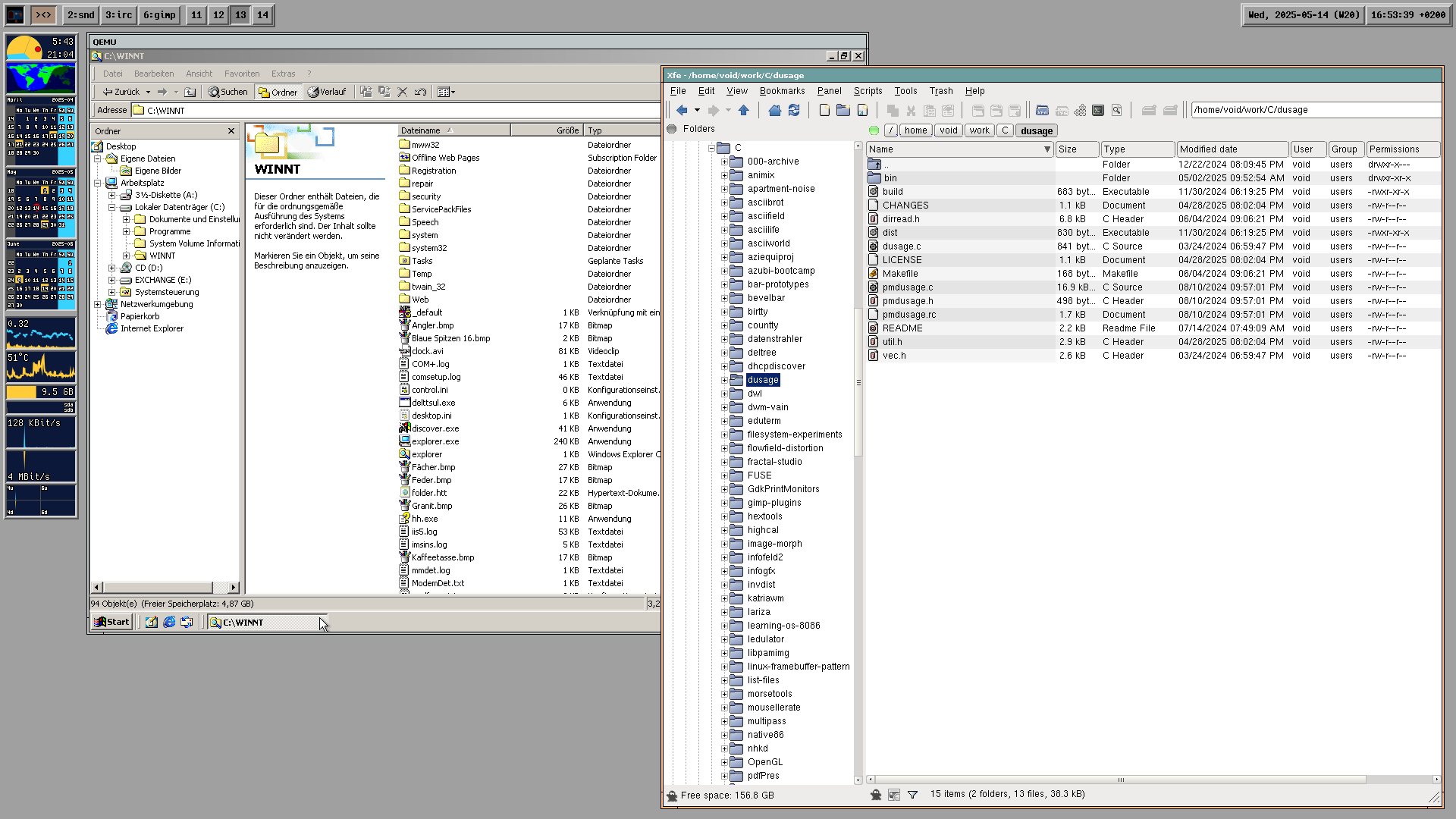Click the Xfe file list horizontal scrollbar

click(x=1121, y=780)
